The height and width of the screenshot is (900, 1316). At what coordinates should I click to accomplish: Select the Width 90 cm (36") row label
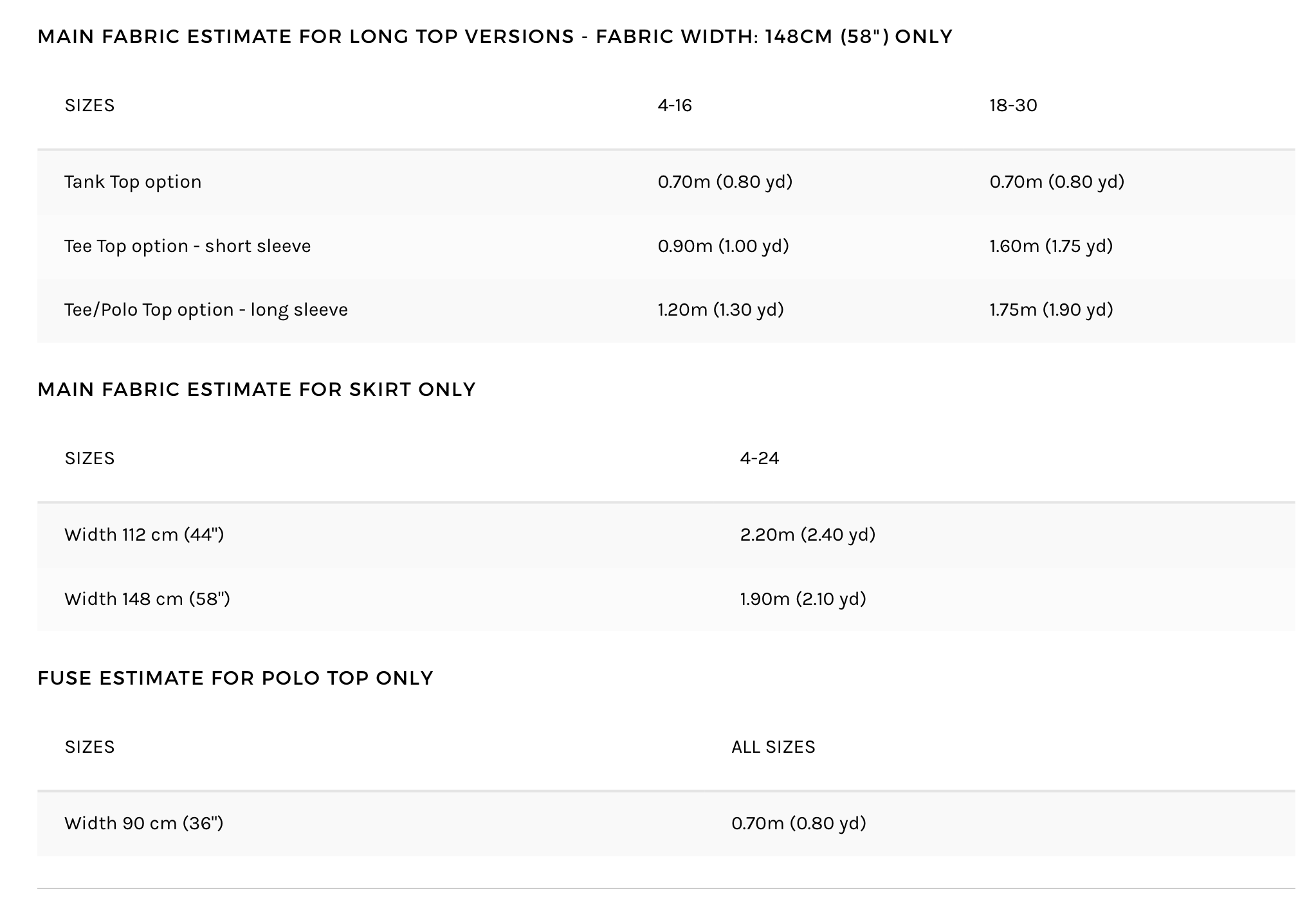coord(144,824)
